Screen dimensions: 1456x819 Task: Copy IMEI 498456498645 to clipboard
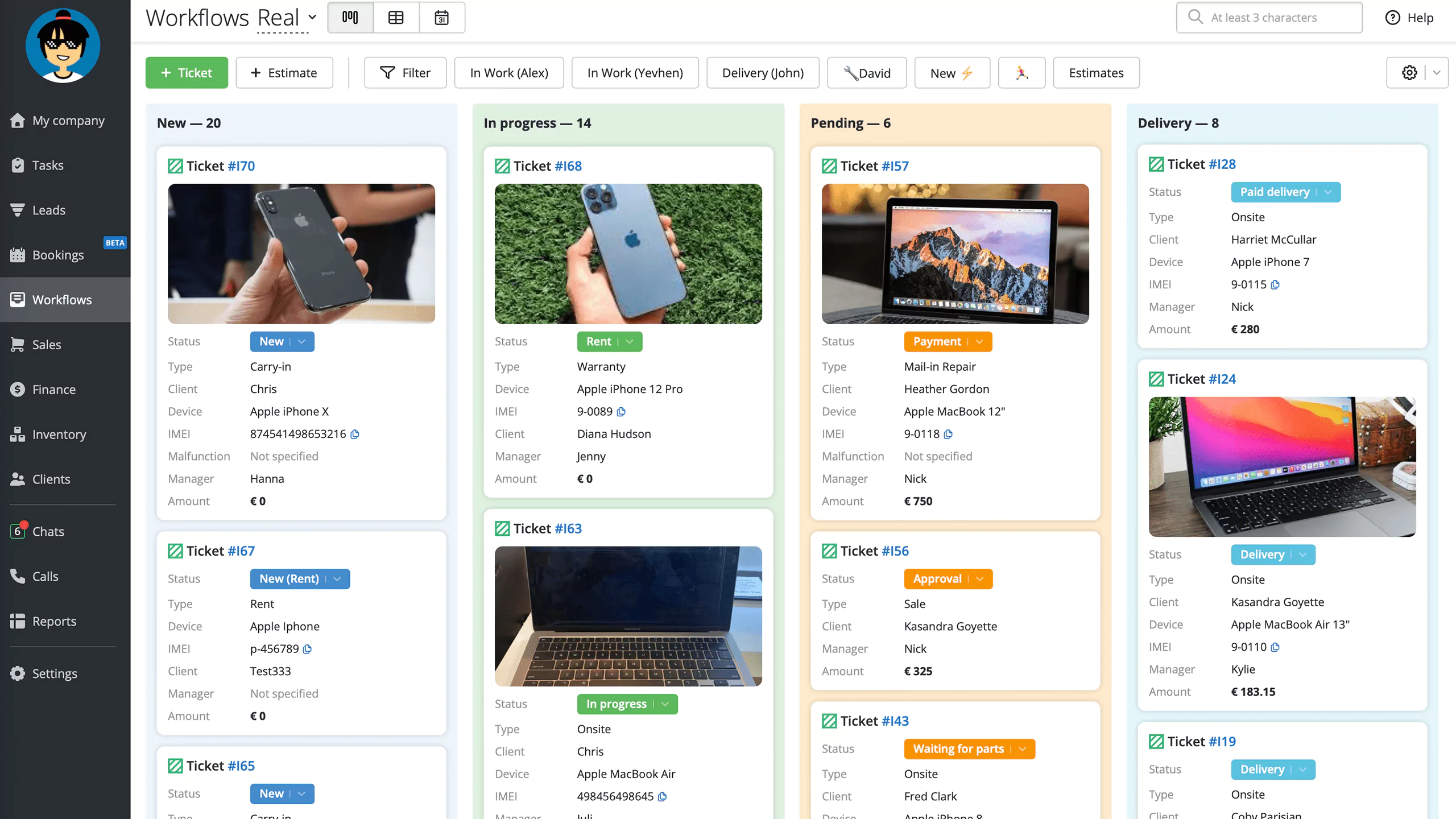[x=662, y=797]
